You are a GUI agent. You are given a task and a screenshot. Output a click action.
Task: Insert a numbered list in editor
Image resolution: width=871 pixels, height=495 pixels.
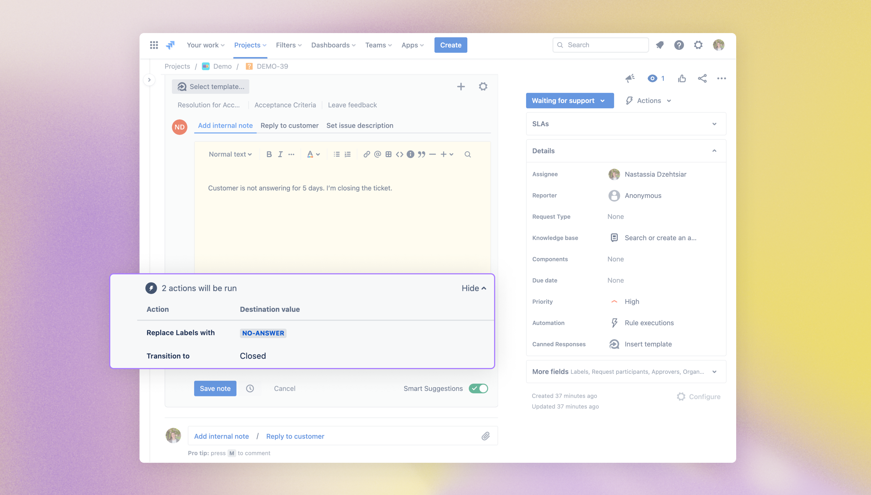[348, 154]
